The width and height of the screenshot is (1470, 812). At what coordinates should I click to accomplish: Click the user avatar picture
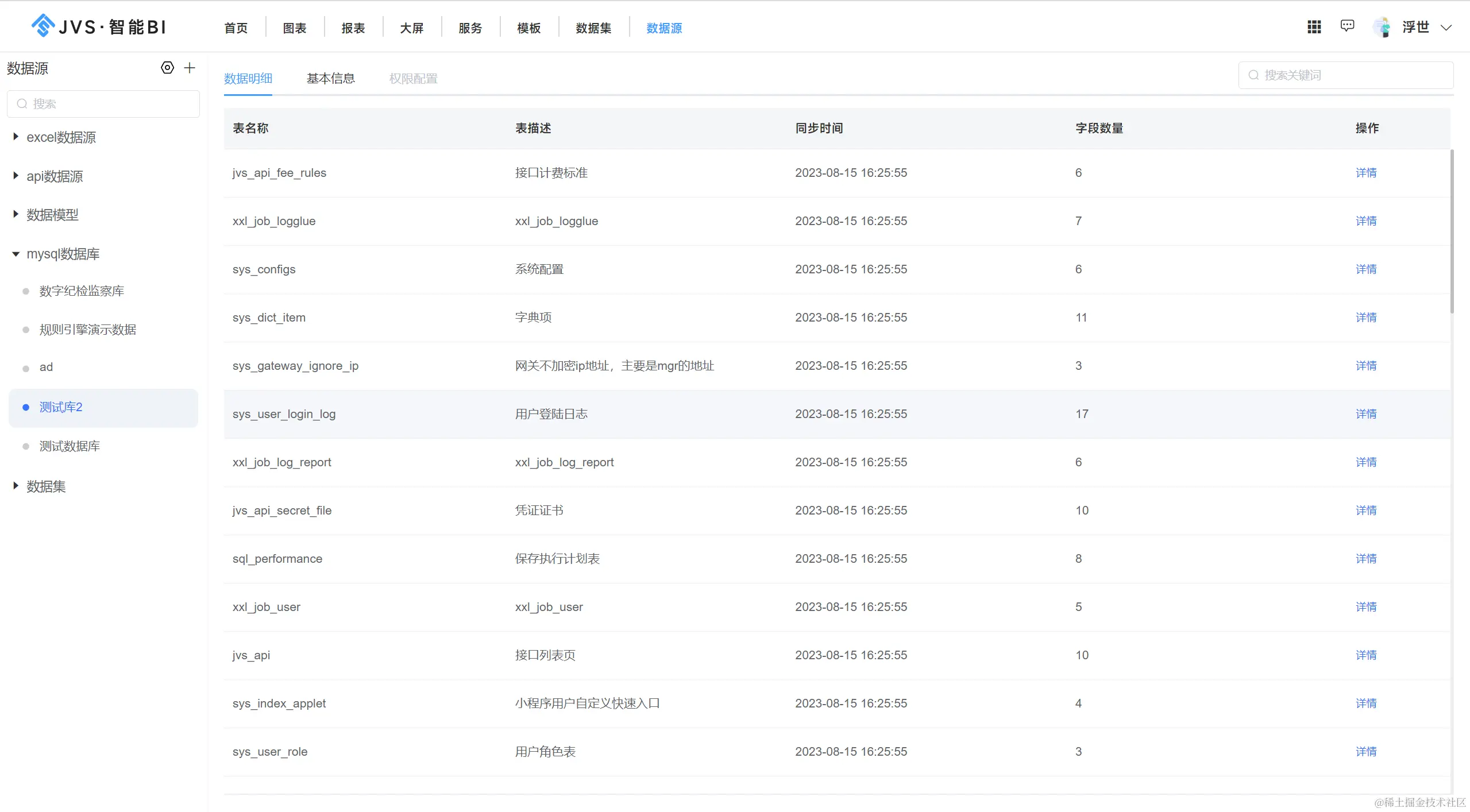point(1383,27)
